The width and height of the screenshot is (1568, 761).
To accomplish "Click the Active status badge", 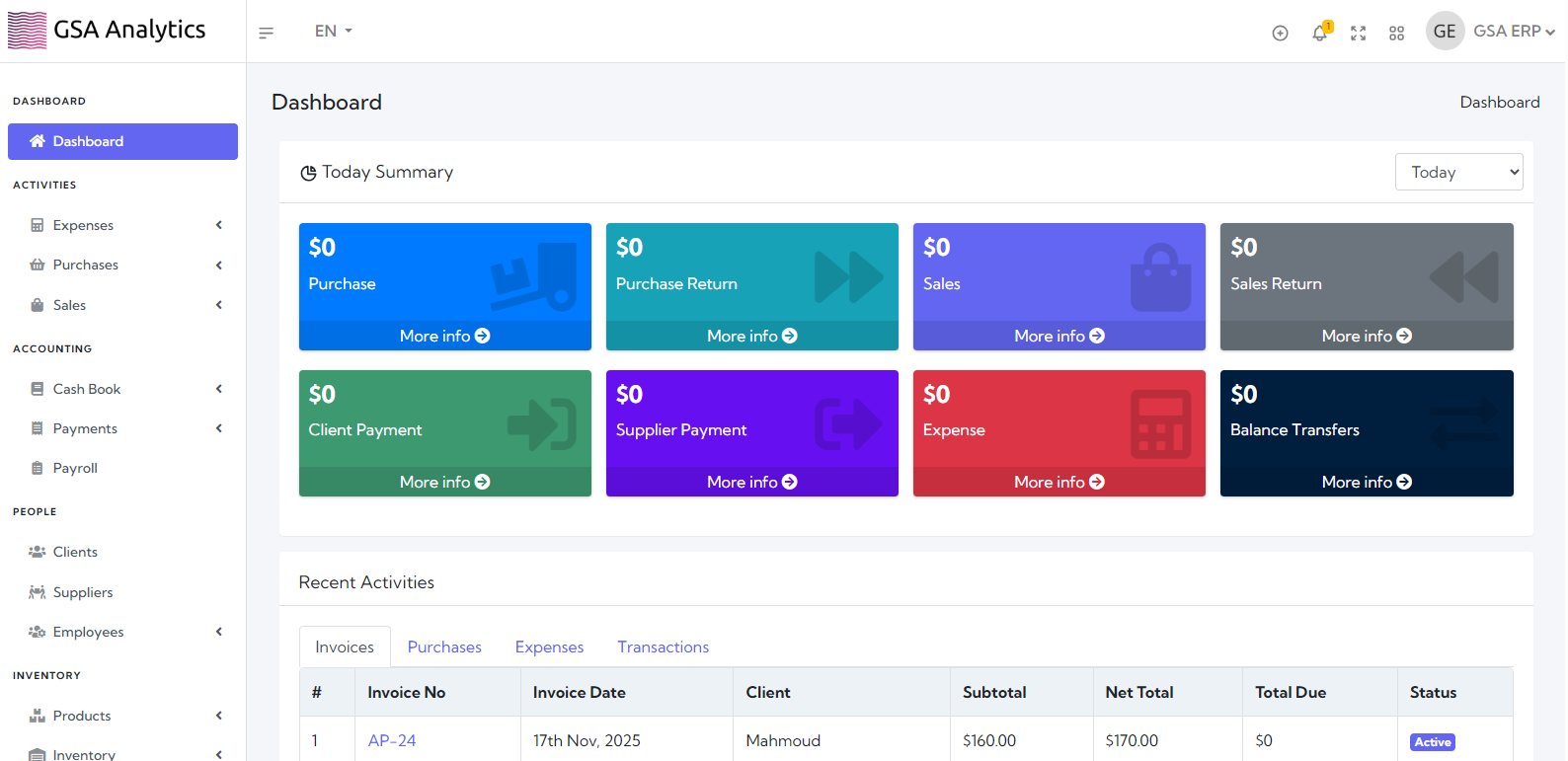I will coord(1433,742).
